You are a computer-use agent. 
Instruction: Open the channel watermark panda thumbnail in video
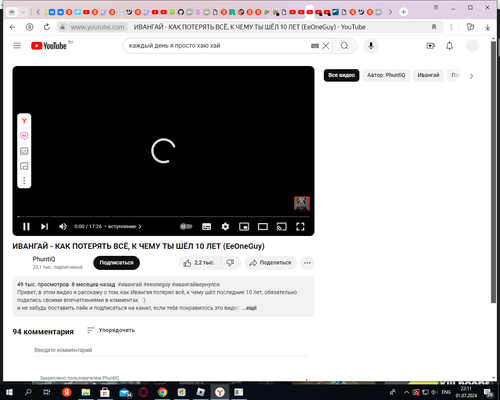pyautogui.click(x=302, y=204)
